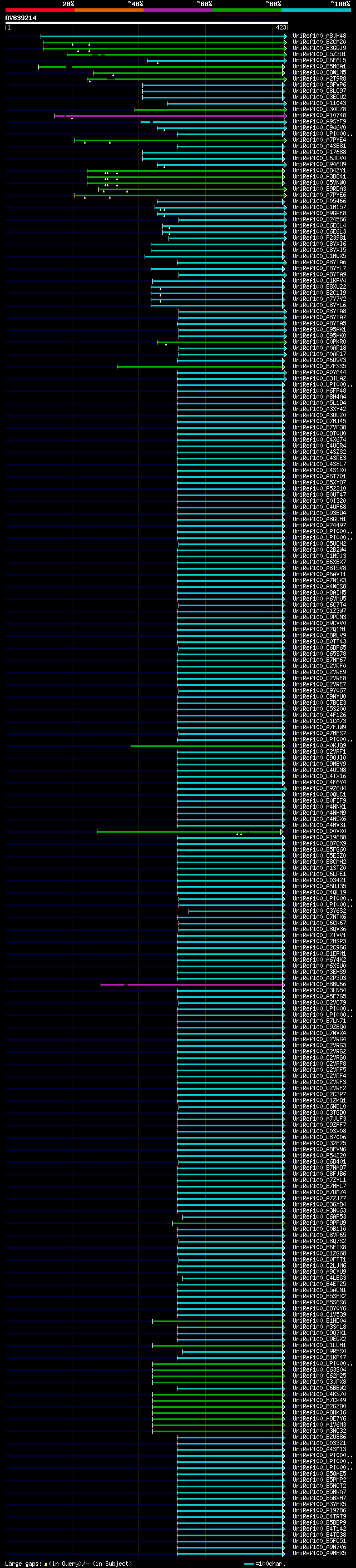Screen dimensions: 356x1568
Task: Select hit UniRef100_A8H4A4
Action: tap(319, 397)
